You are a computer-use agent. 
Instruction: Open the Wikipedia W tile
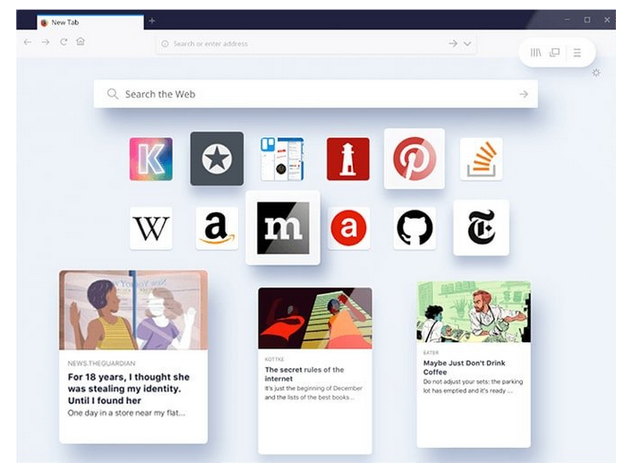[151, 228]
